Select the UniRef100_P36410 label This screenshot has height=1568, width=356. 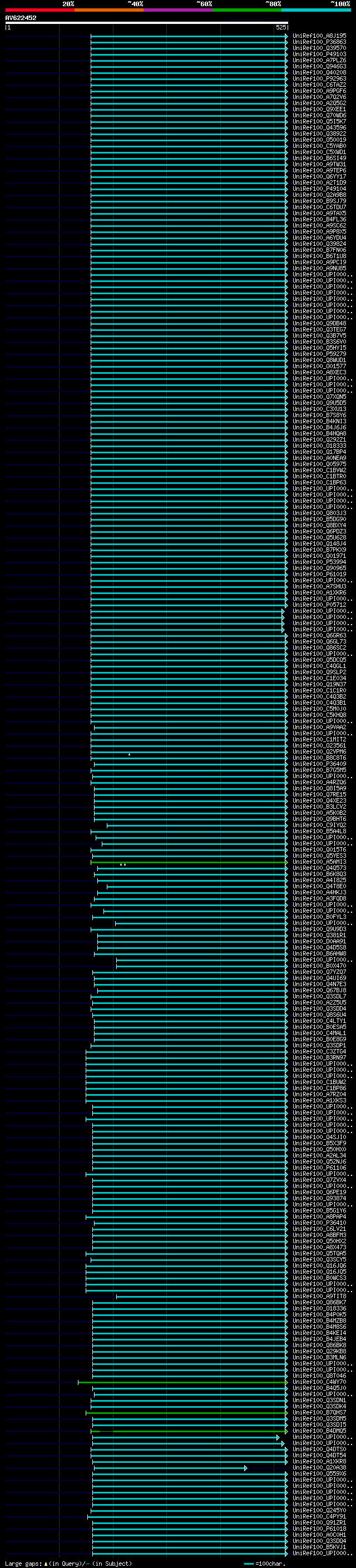(319, 1223)
